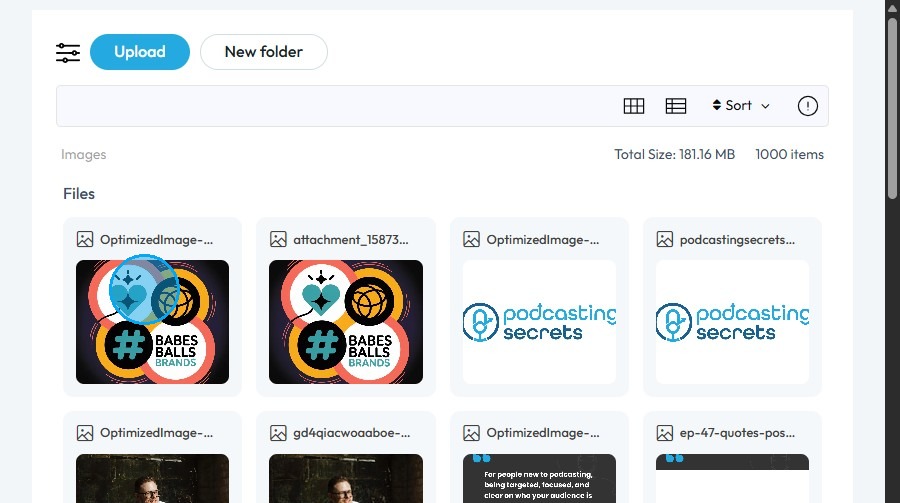Open podcastingsecrets logo thumbnail
900x503 pixels.
(x=732, y=322)
